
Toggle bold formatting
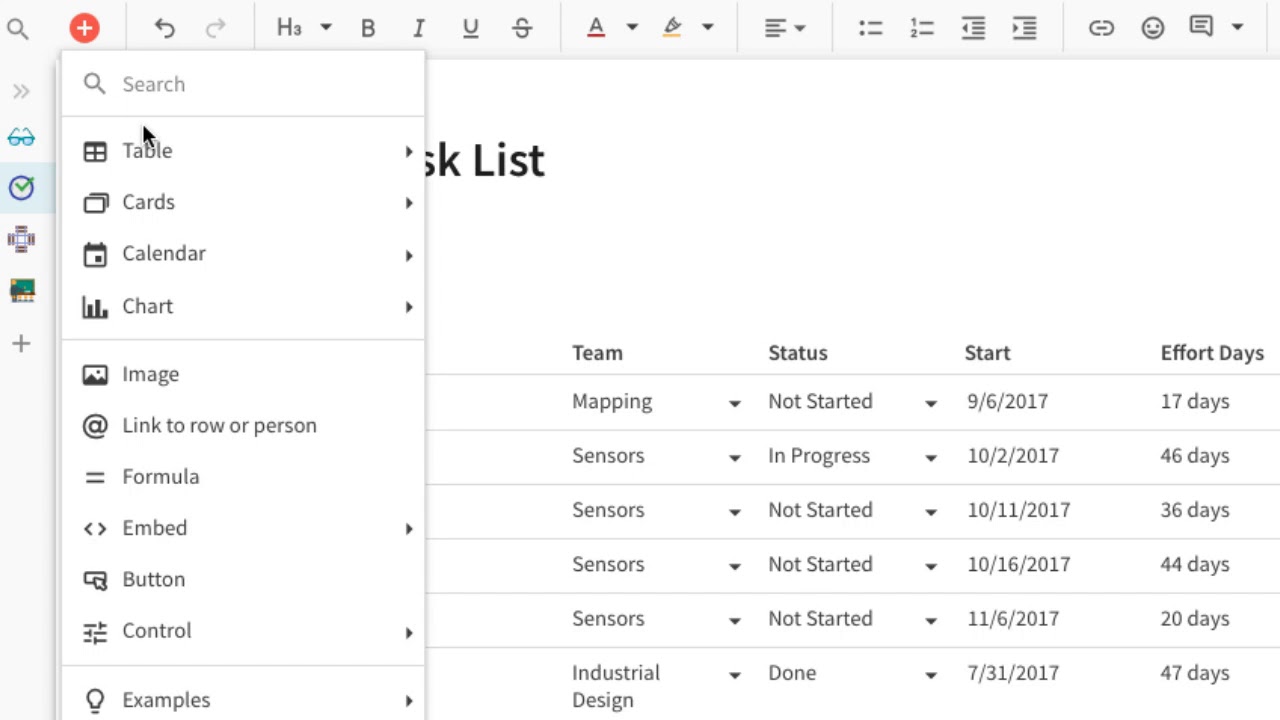click(368, 28)
